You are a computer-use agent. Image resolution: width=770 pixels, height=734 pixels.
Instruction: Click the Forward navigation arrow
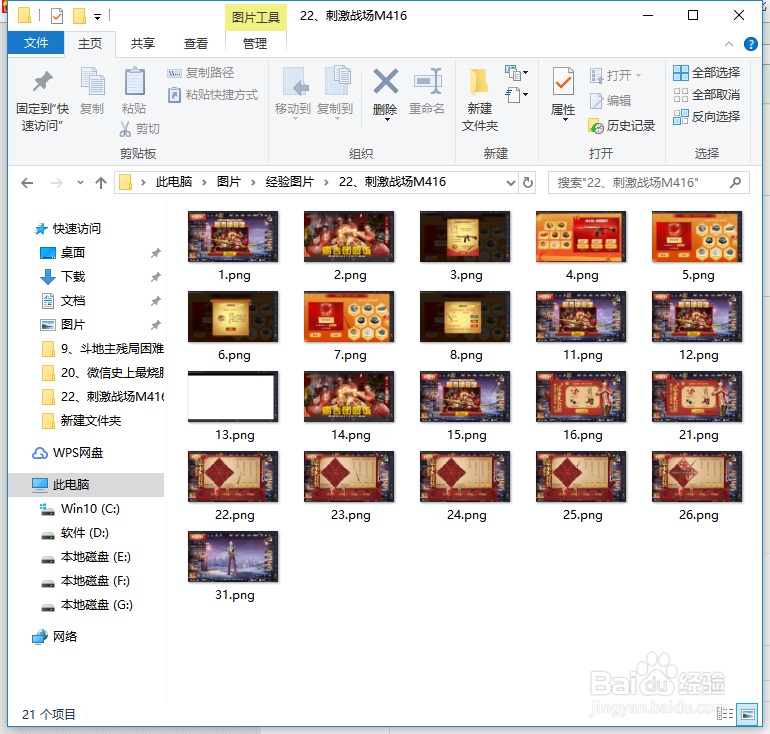click(x=57, y=183)
